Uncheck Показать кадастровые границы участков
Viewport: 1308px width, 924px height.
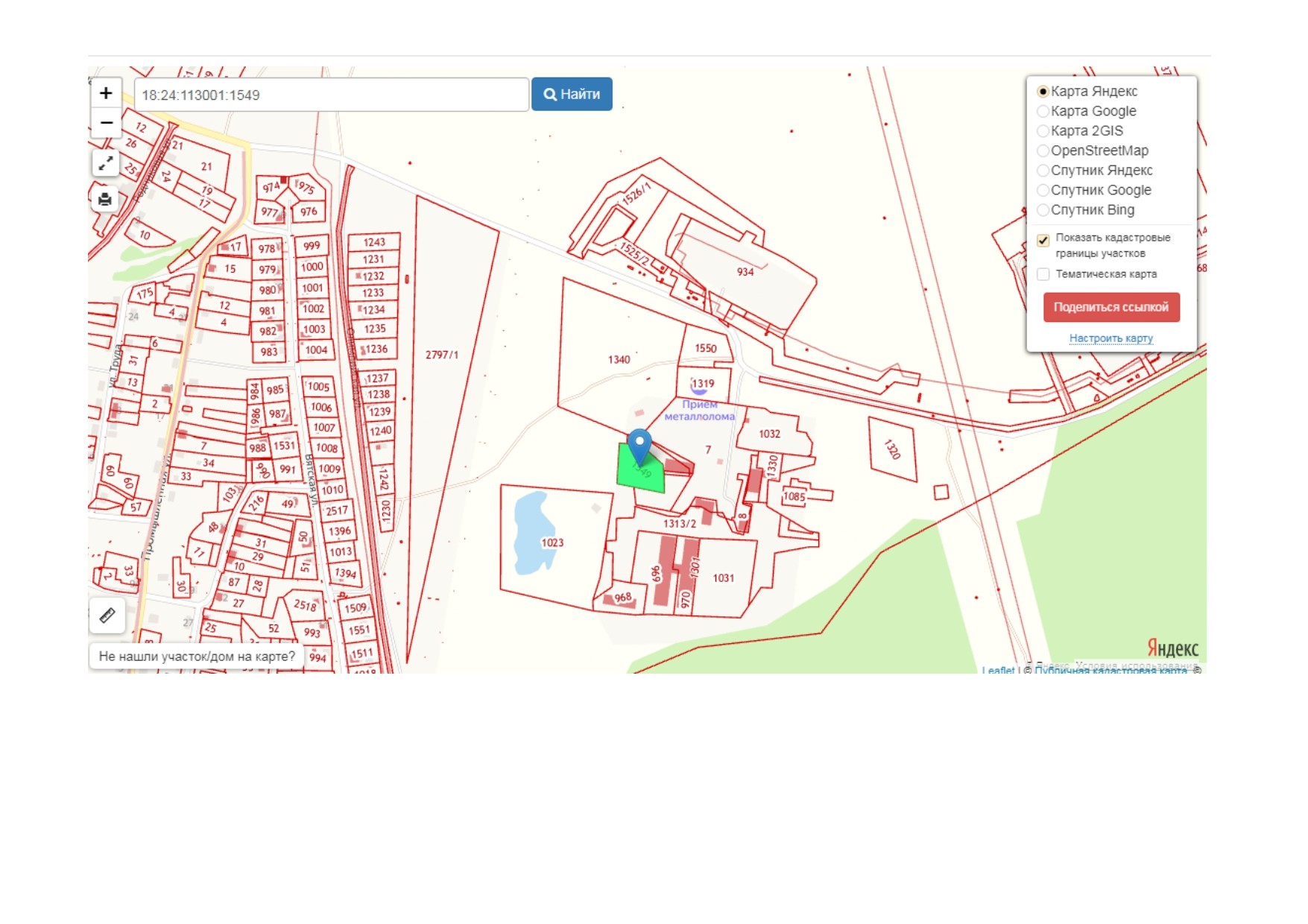(x=1043, y=240)
